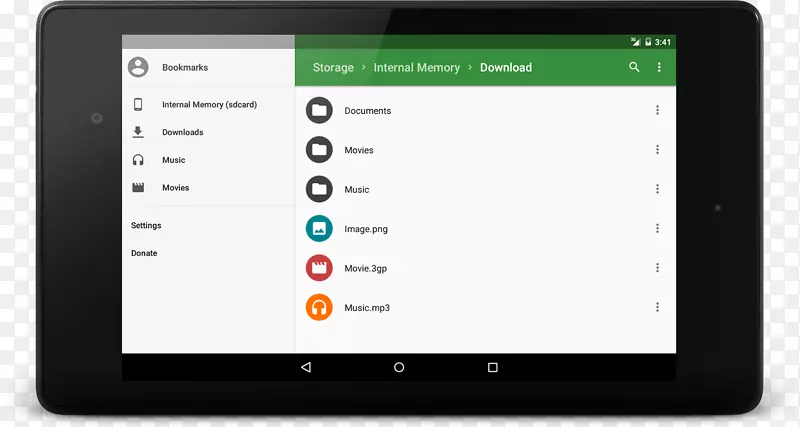The image size is (800, 427).
Task: Click the 3:41 clock in status bar
Action: (663, 42)
